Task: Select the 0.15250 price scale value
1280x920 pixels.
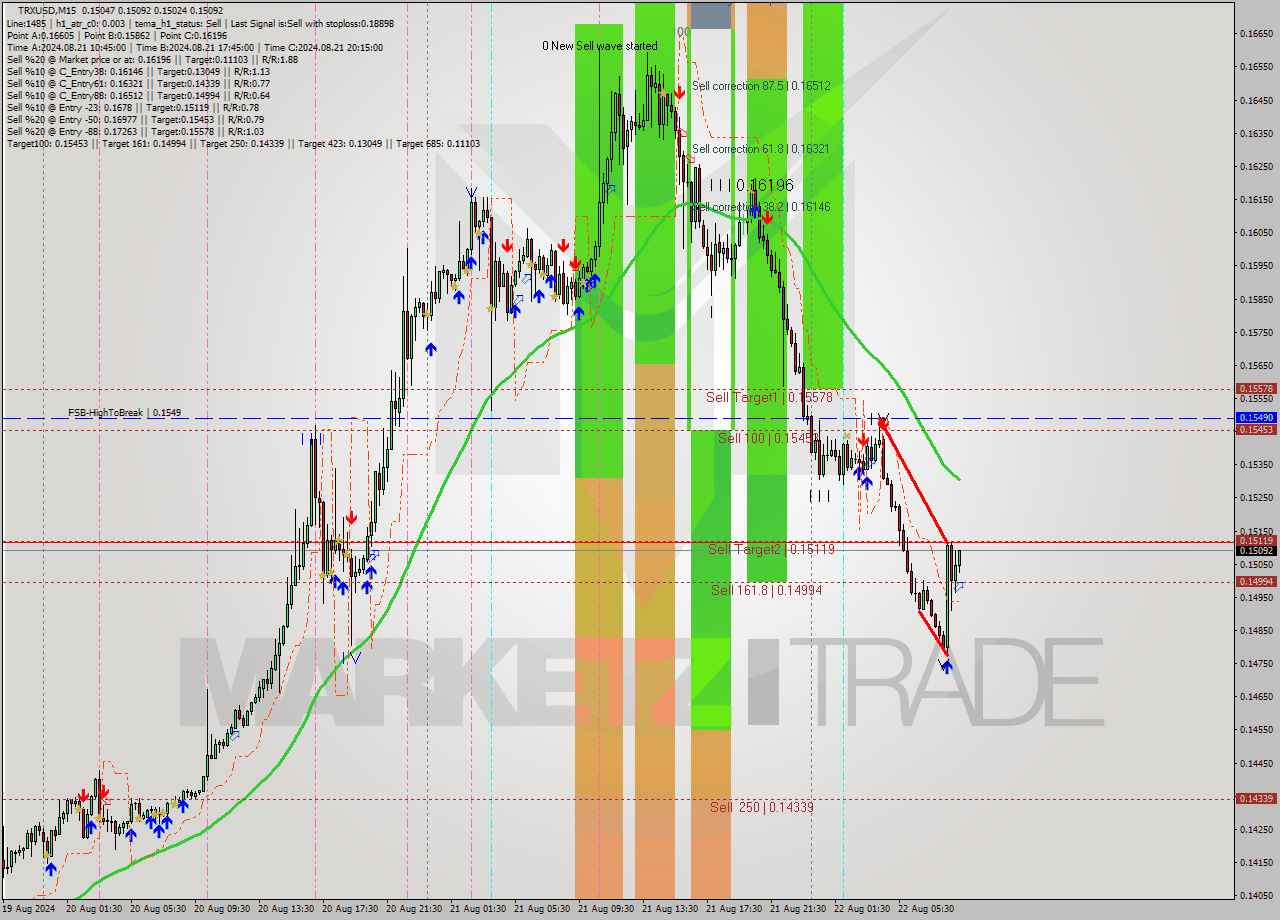Action: 1256,498
